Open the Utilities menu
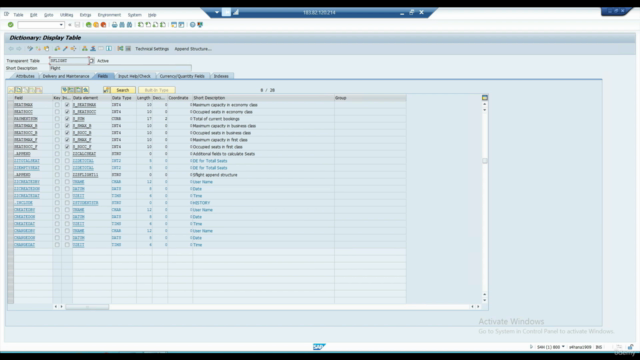Screen dimensions: 640x360 tap(67, 15)
